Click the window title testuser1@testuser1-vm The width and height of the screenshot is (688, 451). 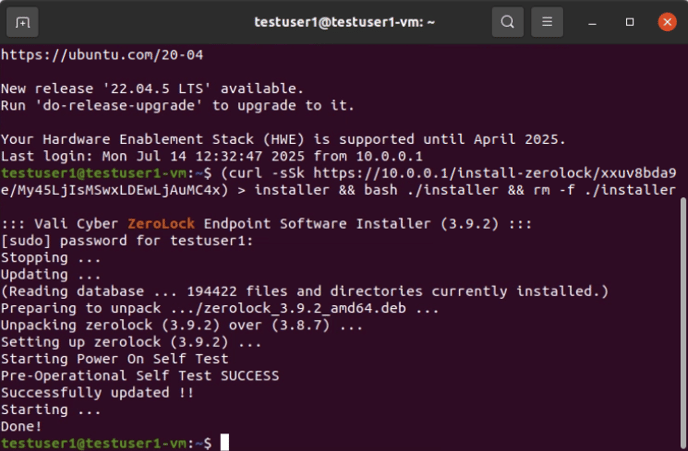[x=344, y=22]
